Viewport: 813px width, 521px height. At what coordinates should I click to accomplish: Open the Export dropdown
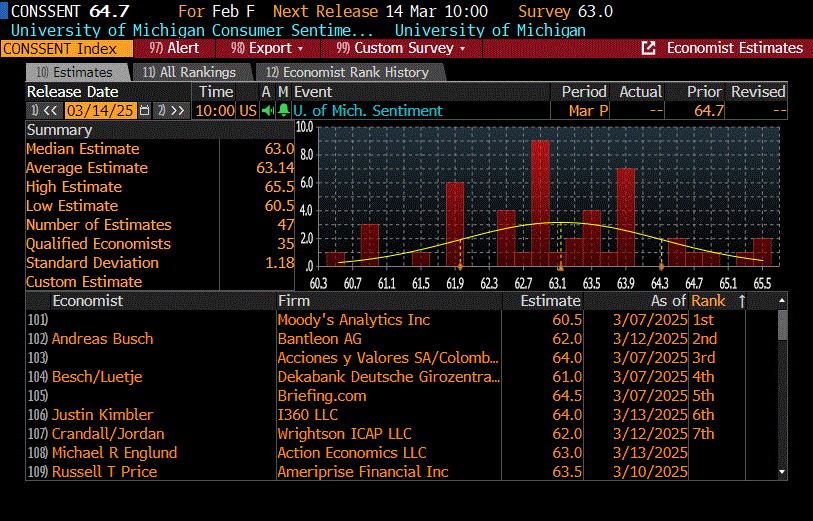[268, 48]
